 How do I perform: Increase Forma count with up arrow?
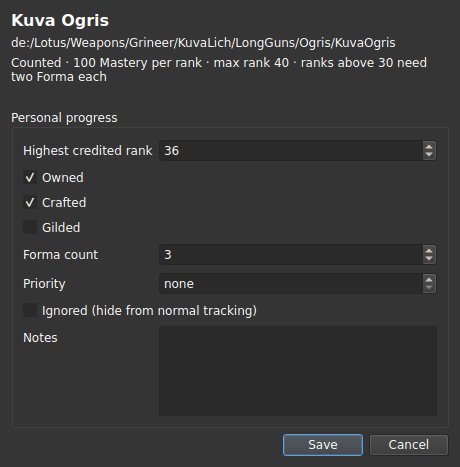(x=429, y=250)
